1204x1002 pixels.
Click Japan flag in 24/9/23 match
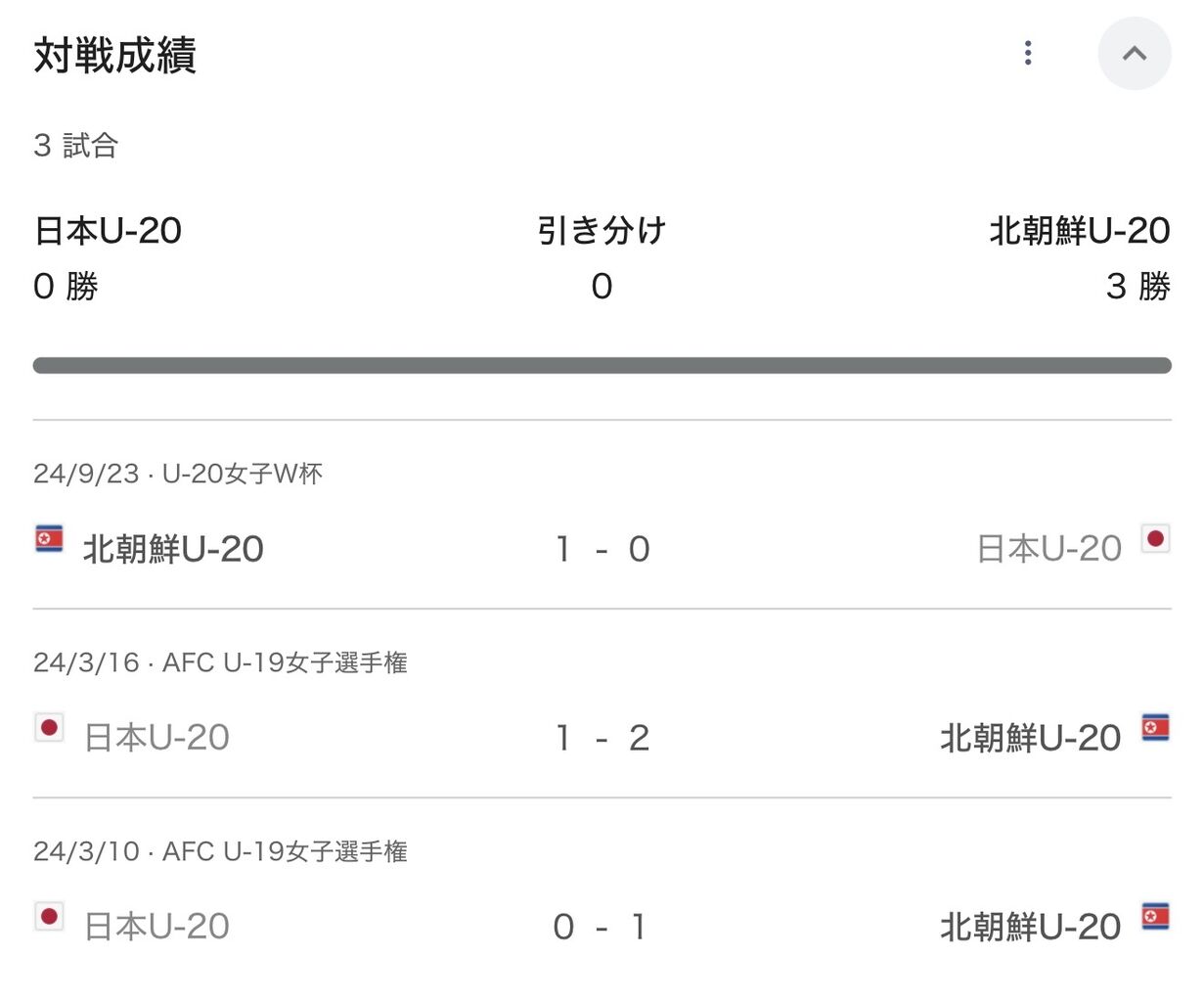click(x=1156, y=539)
